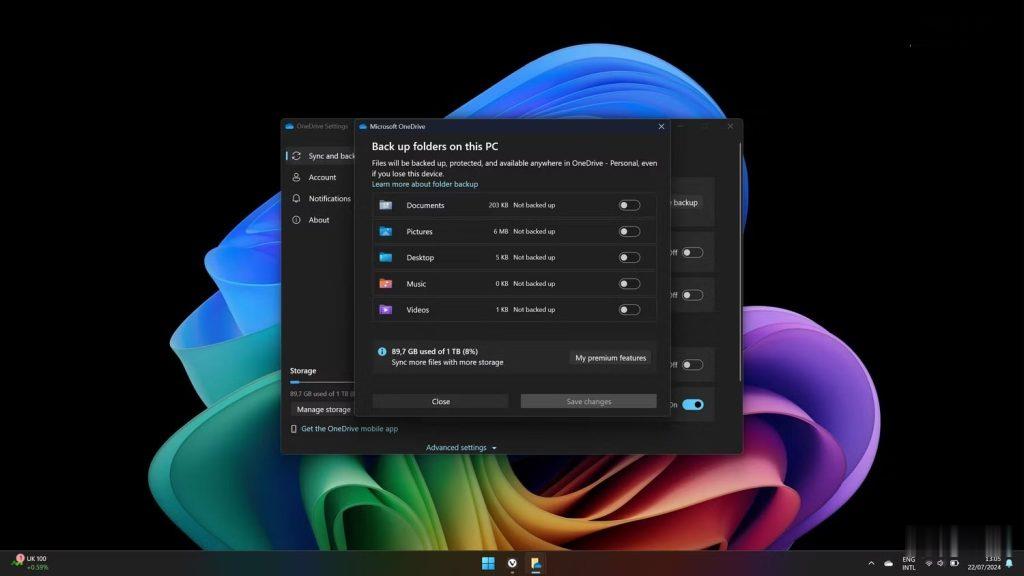
Task: Click Not backed up status in the Videos row
Action: [534, 310]
